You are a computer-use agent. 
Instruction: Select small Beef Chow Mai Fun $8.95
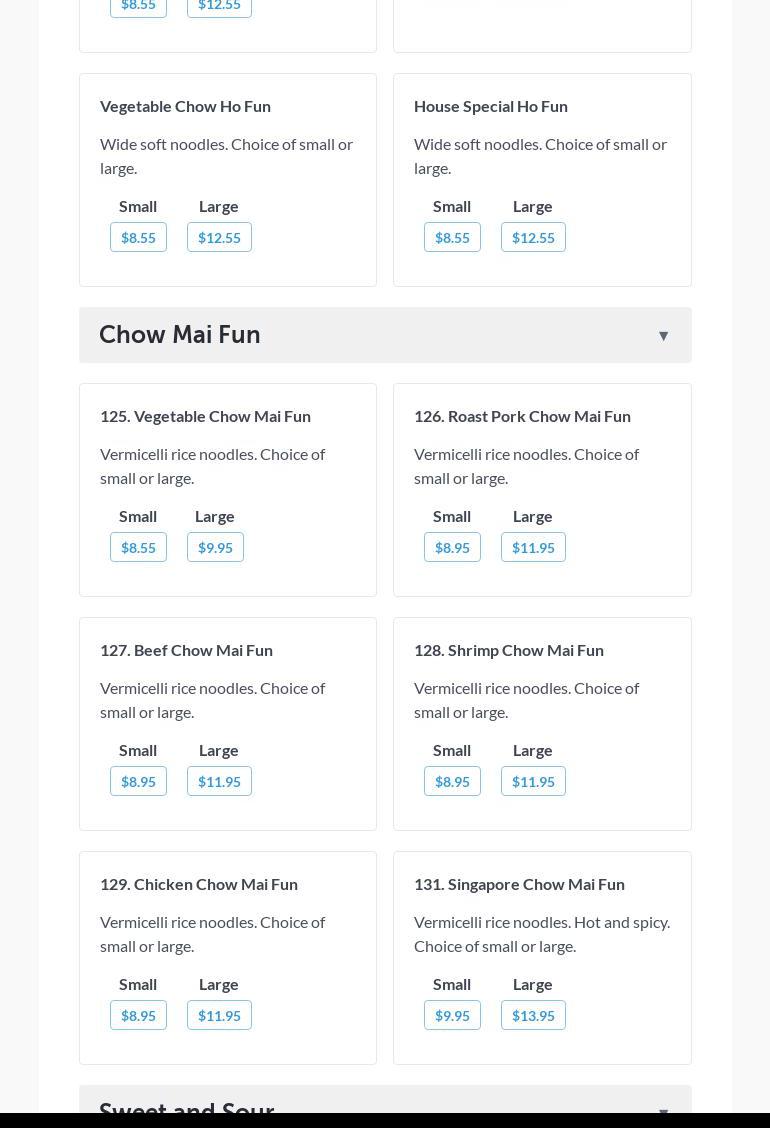tap(138, 782)
